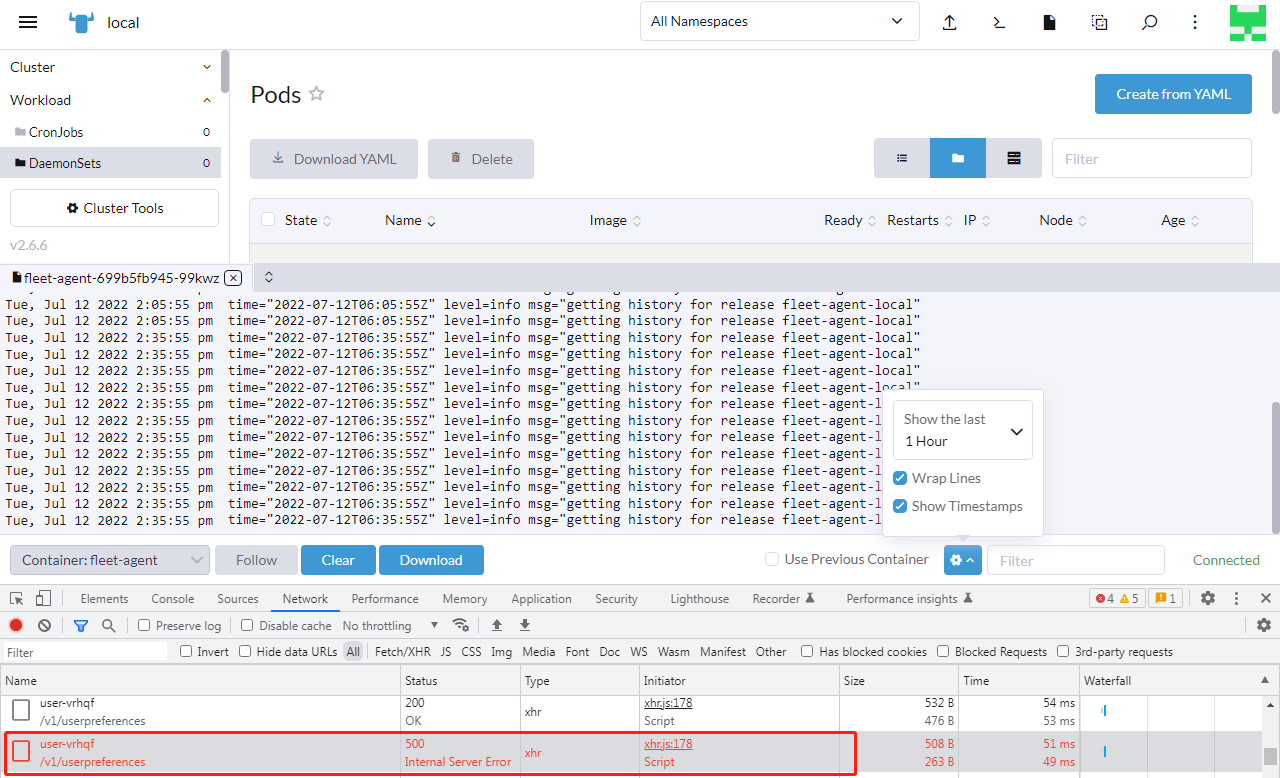Disable Wrap Lines in log settings
This screenshot has width=1280, height=778.
tap(899, 478)
